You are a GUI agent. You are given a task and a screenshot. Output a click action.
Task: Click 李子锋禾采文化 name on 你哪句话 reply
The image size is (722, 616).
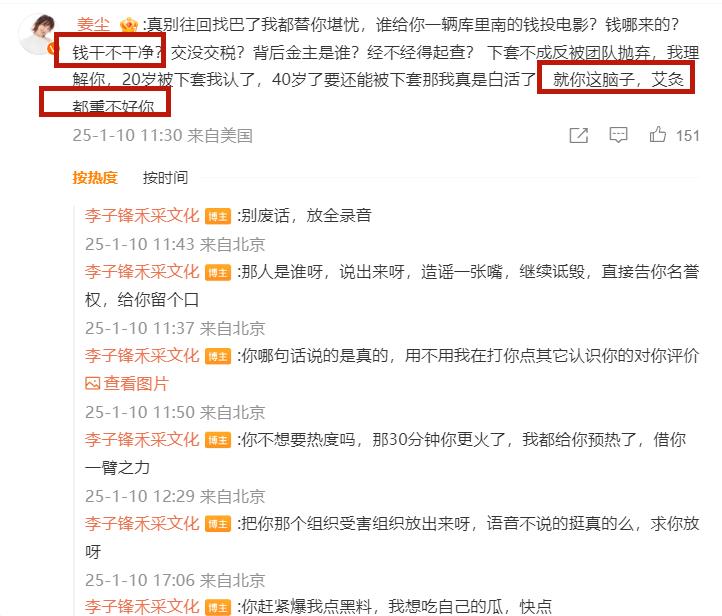142,355
